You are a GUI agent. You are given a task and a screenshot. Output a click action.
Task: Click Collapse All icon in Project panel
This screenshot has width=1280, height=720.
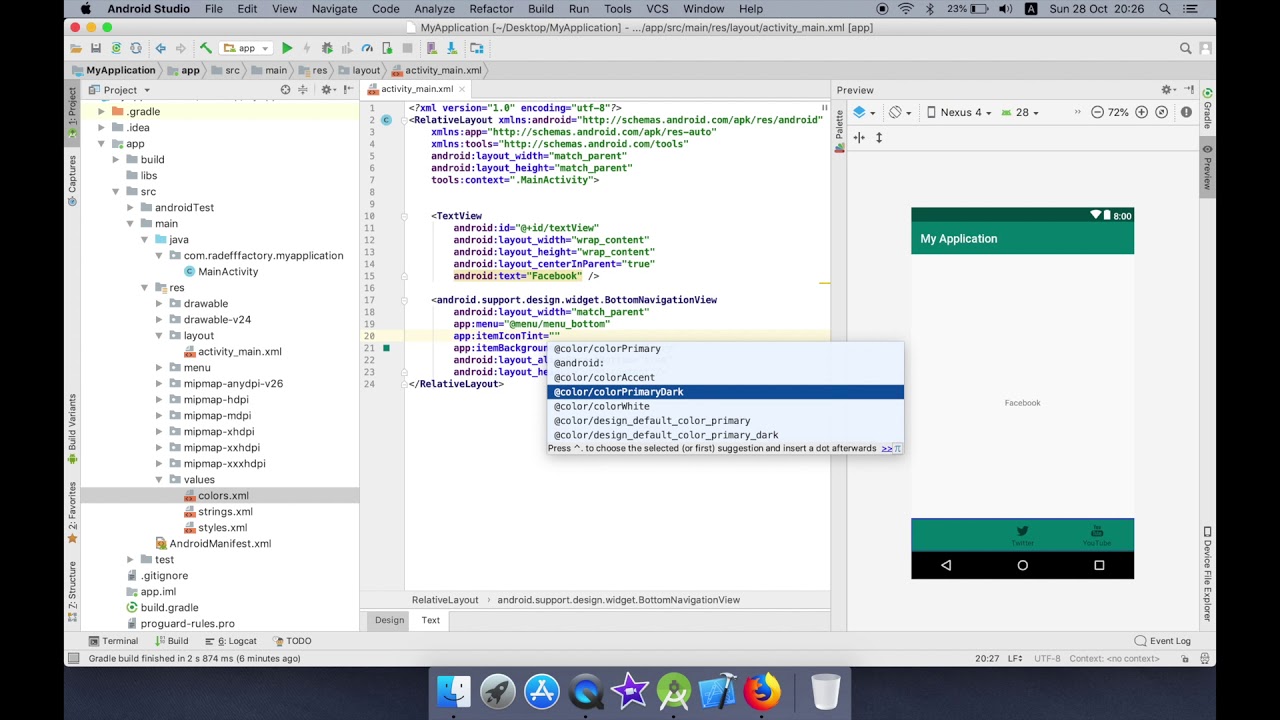point(303,90)
